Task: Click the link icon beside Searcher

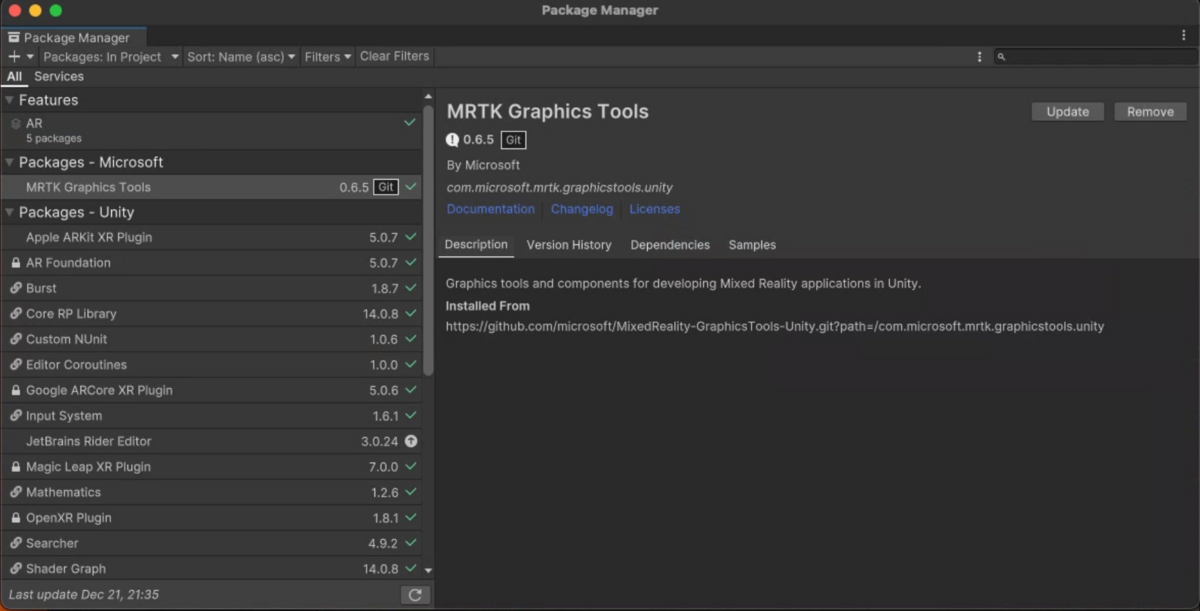Action: point(15,543)
